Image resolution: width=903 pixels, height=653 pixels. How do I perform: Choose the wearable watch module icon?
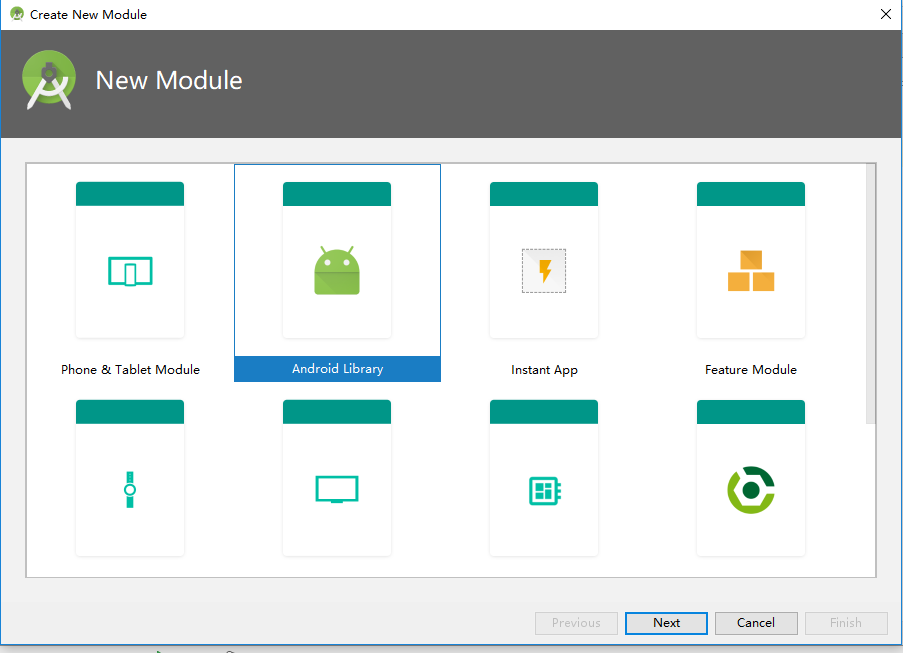click(130, 489)
